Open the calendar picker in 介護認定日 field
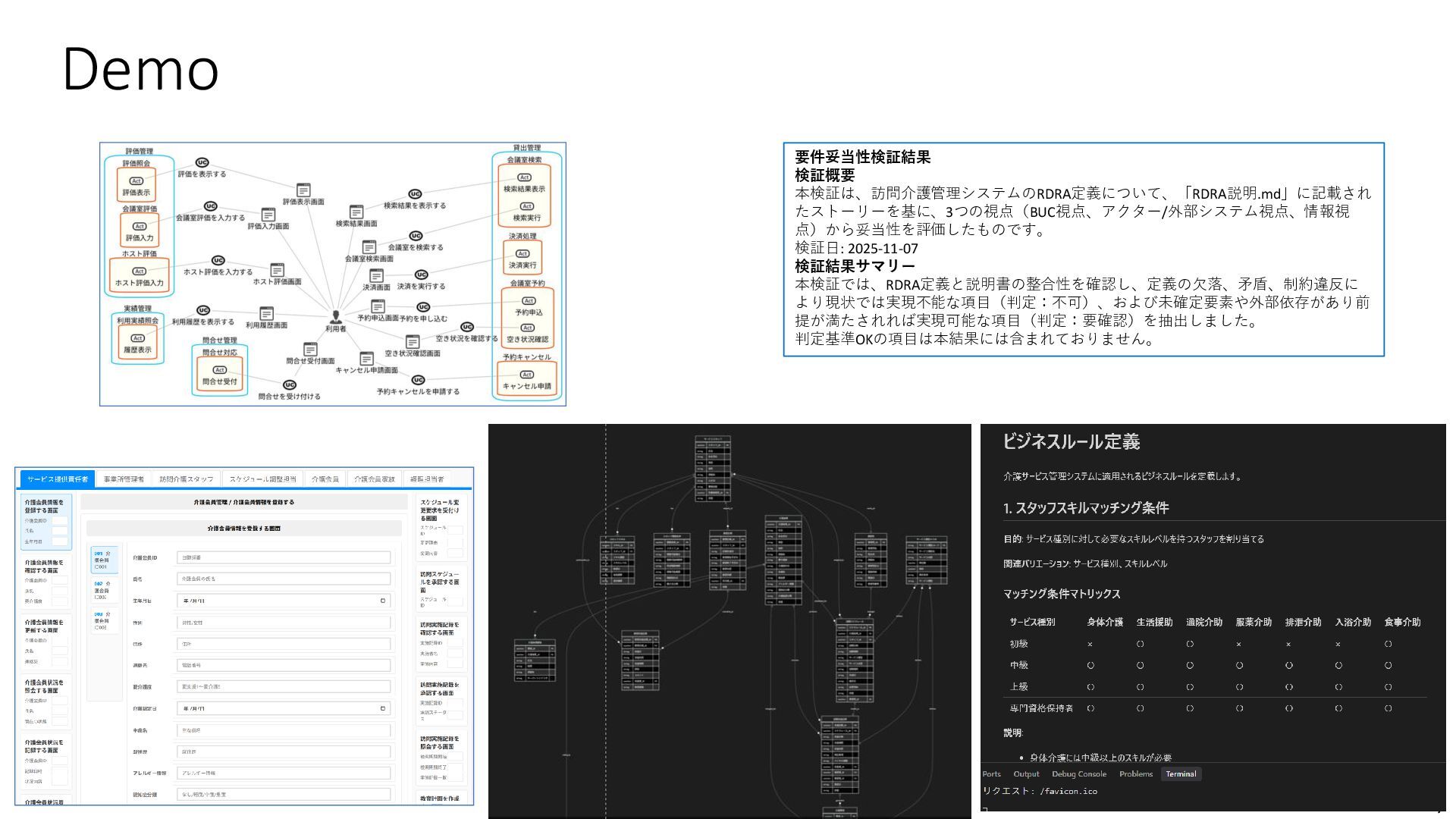Image resolution: width=1456 pixels, height=819 pixels. [x=383, y=709]
